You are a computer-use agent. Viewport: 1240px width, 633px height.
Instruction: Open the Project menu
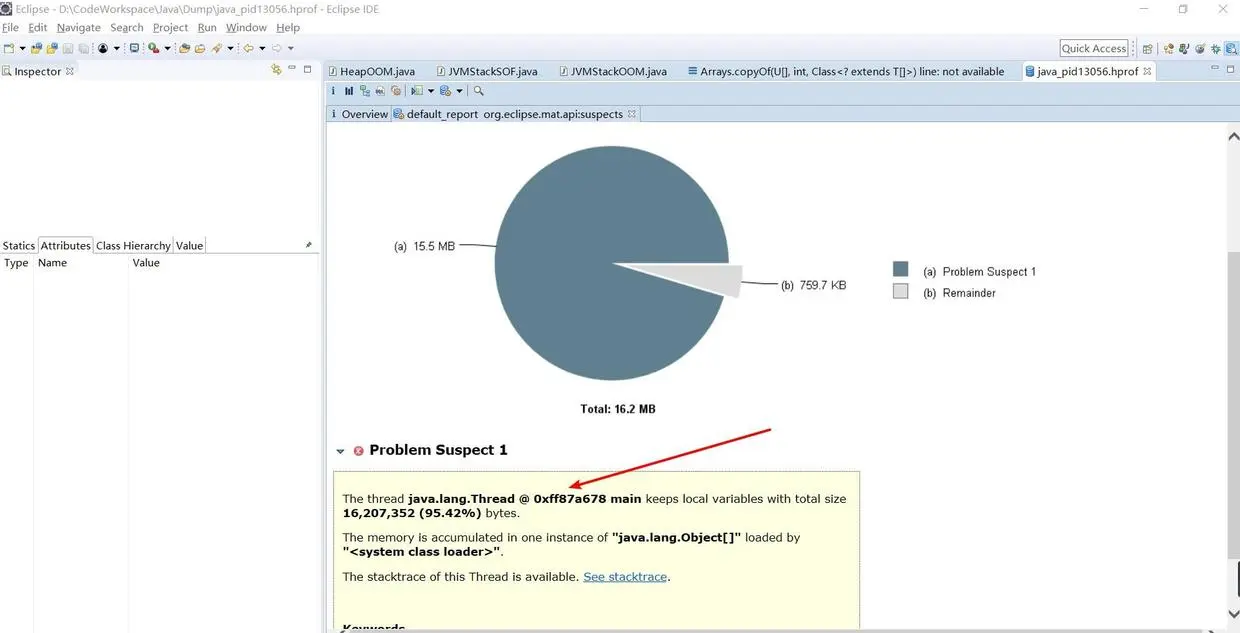click(x=170, y=28)
